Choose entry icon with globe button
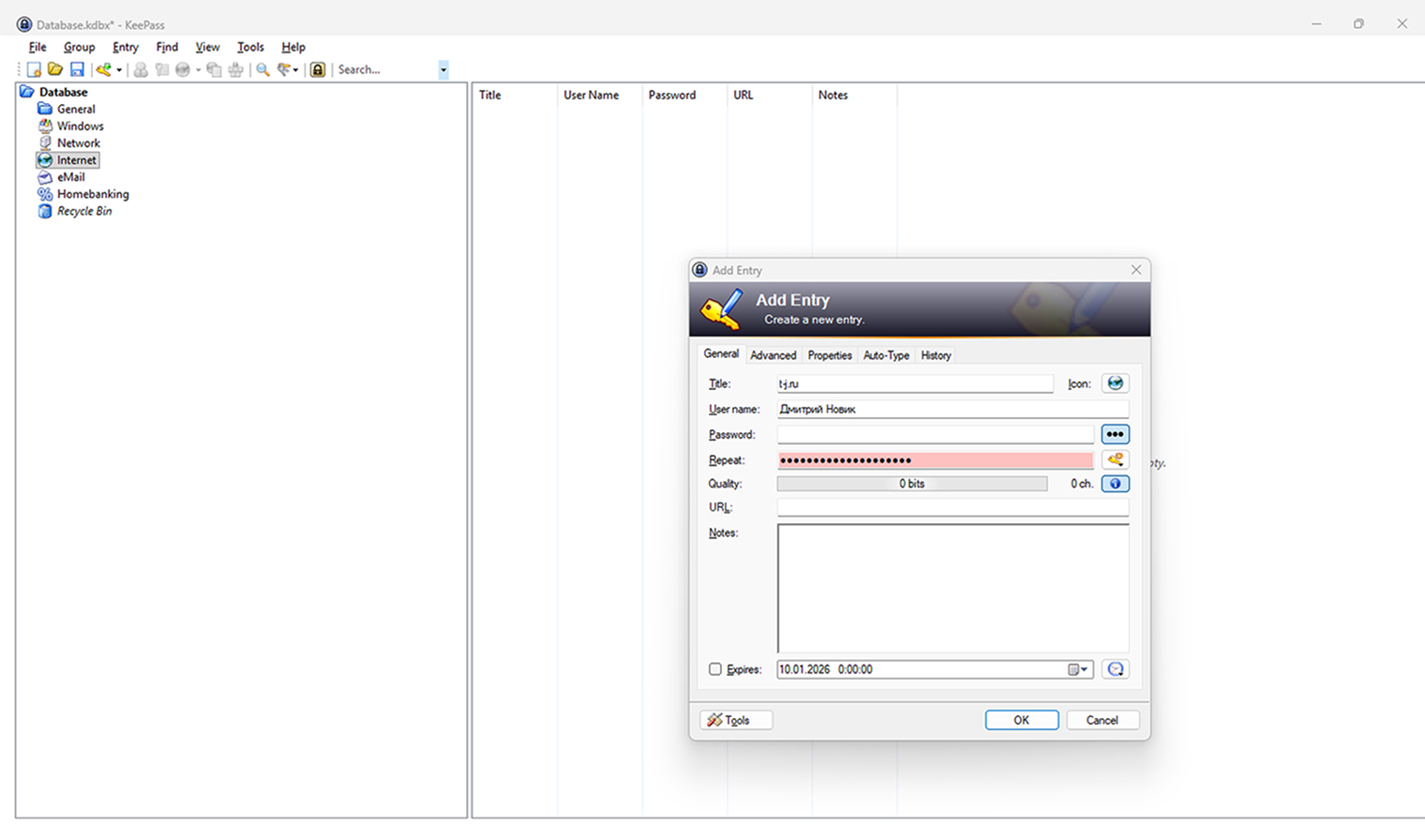 tap(1115, 383)
